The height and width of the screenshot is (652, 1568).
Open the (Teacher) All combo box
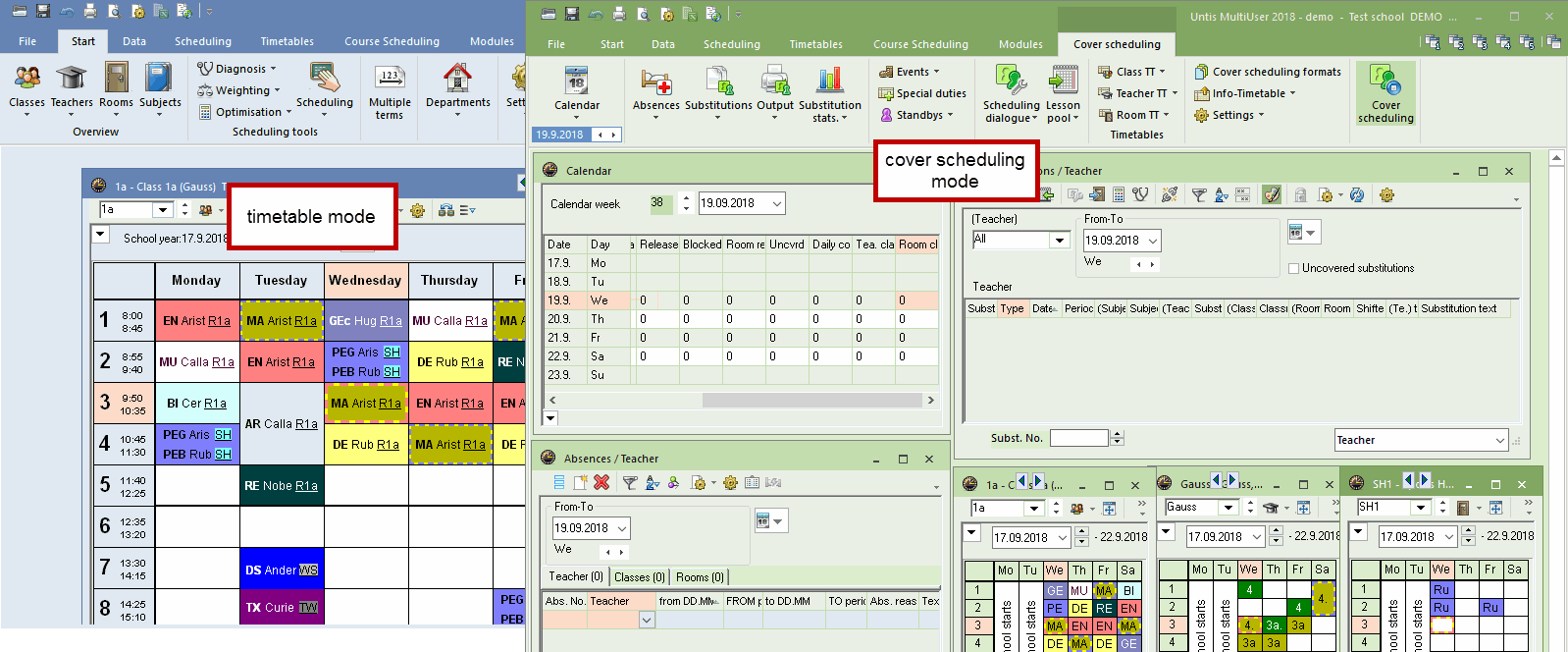point(1020,240)
